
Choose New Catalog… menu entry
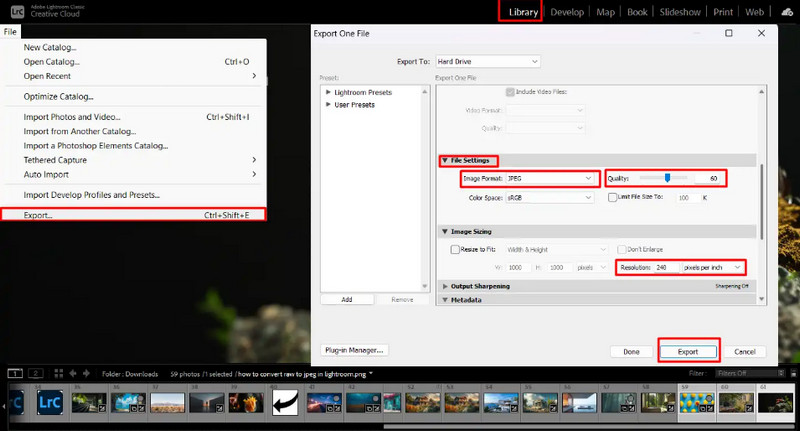[x=134, y=47]
